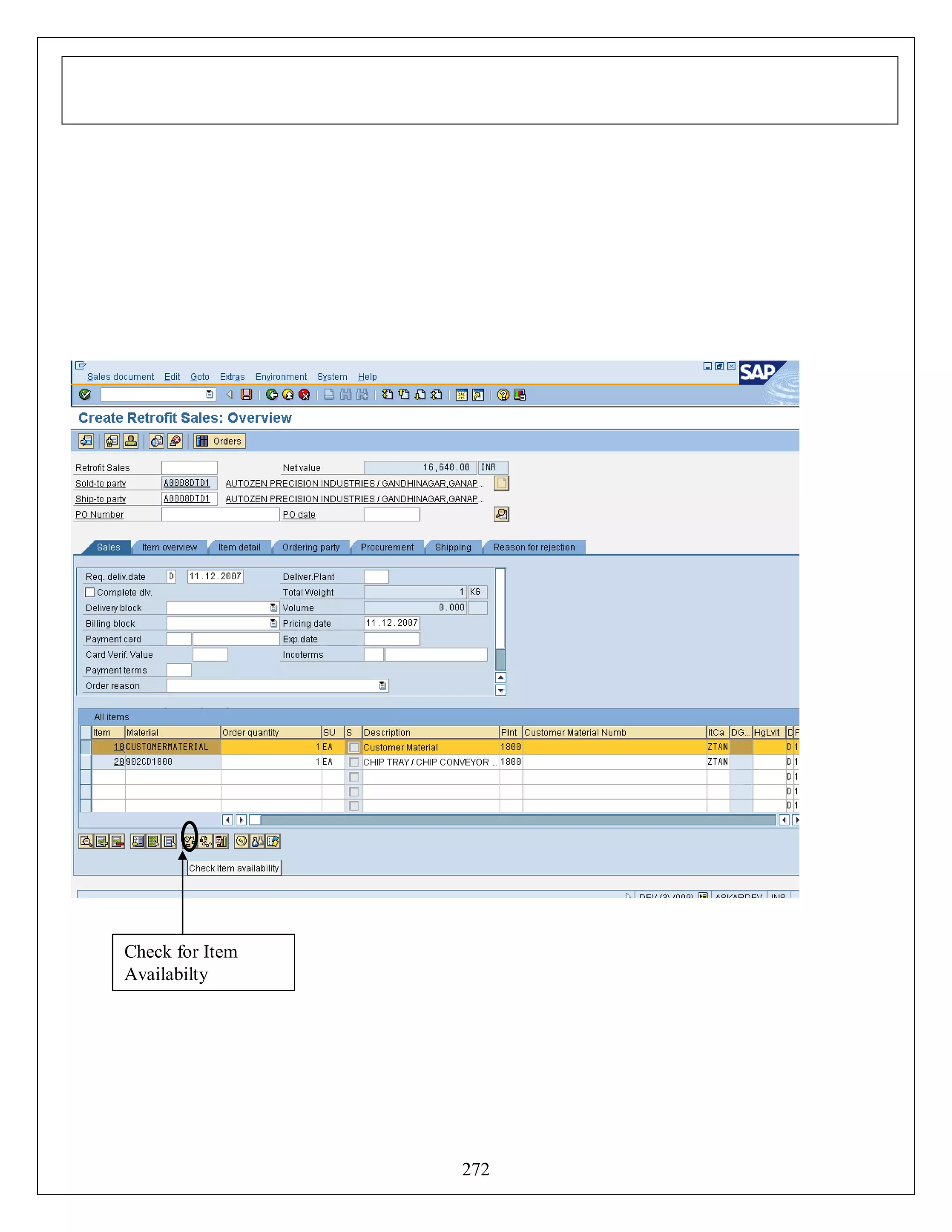This screenshot has height=1232, width=952.
Task: Switch to the Item overview tab
Action: coord(169,547)
